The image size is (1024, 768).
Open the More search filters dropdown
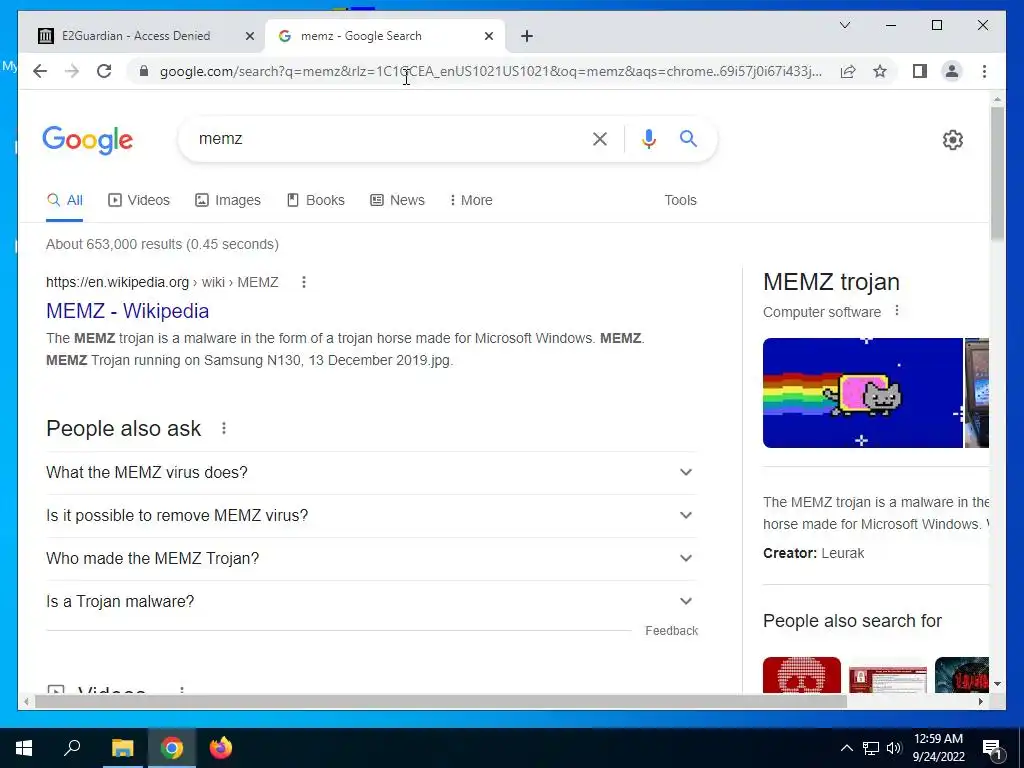[471, 200]
